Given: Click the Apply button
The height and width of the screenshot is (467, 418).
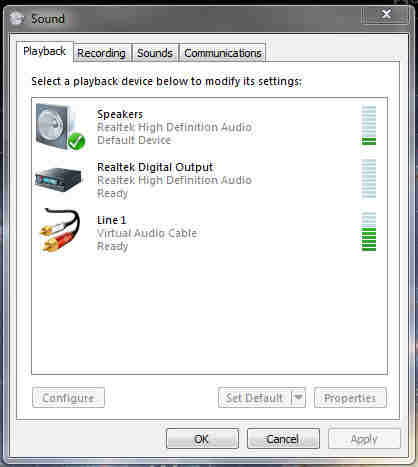Looking at the screenshot, I should coord(364,439).
